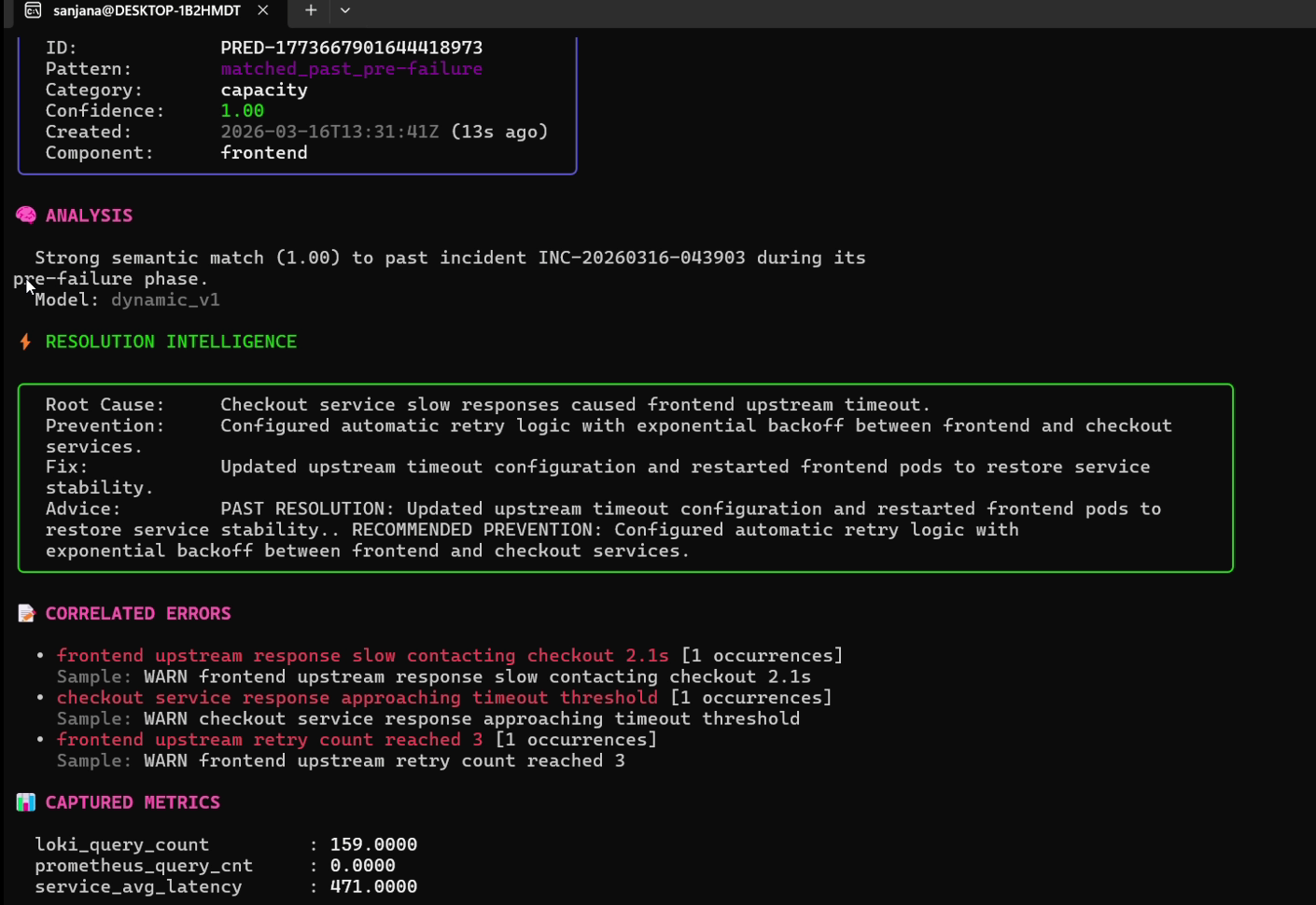Open the terminal profiles dropdown chevron
1316x905 pixels.
pyautogui.click(x=345, y=10)
